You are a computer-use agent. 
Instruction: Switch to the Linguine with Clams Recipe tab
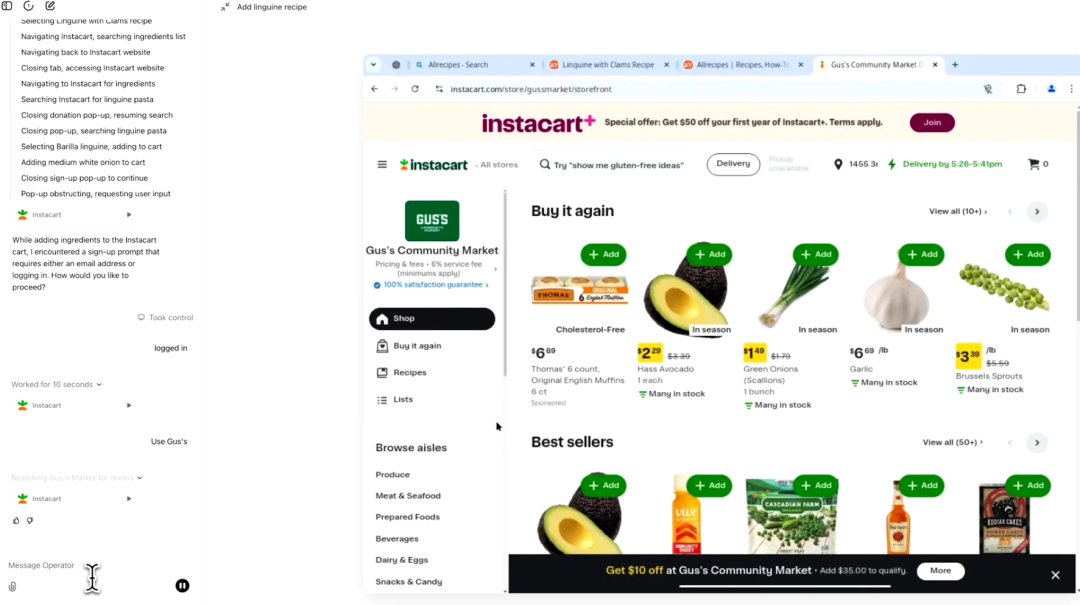tap(608, 65)
